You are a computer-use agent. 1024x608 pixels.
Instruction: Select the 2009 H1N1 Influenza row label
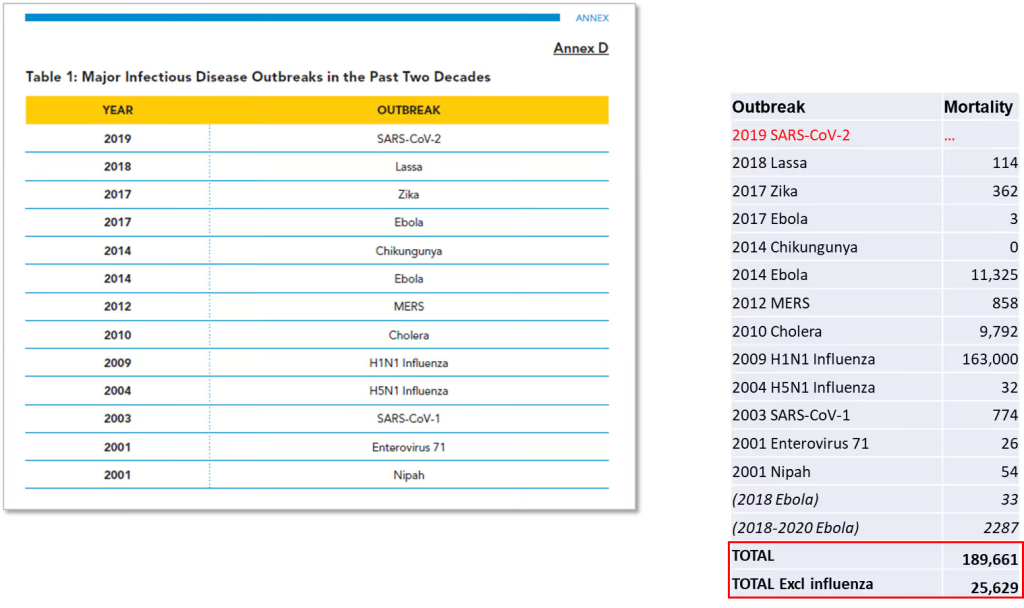[803, 359]
